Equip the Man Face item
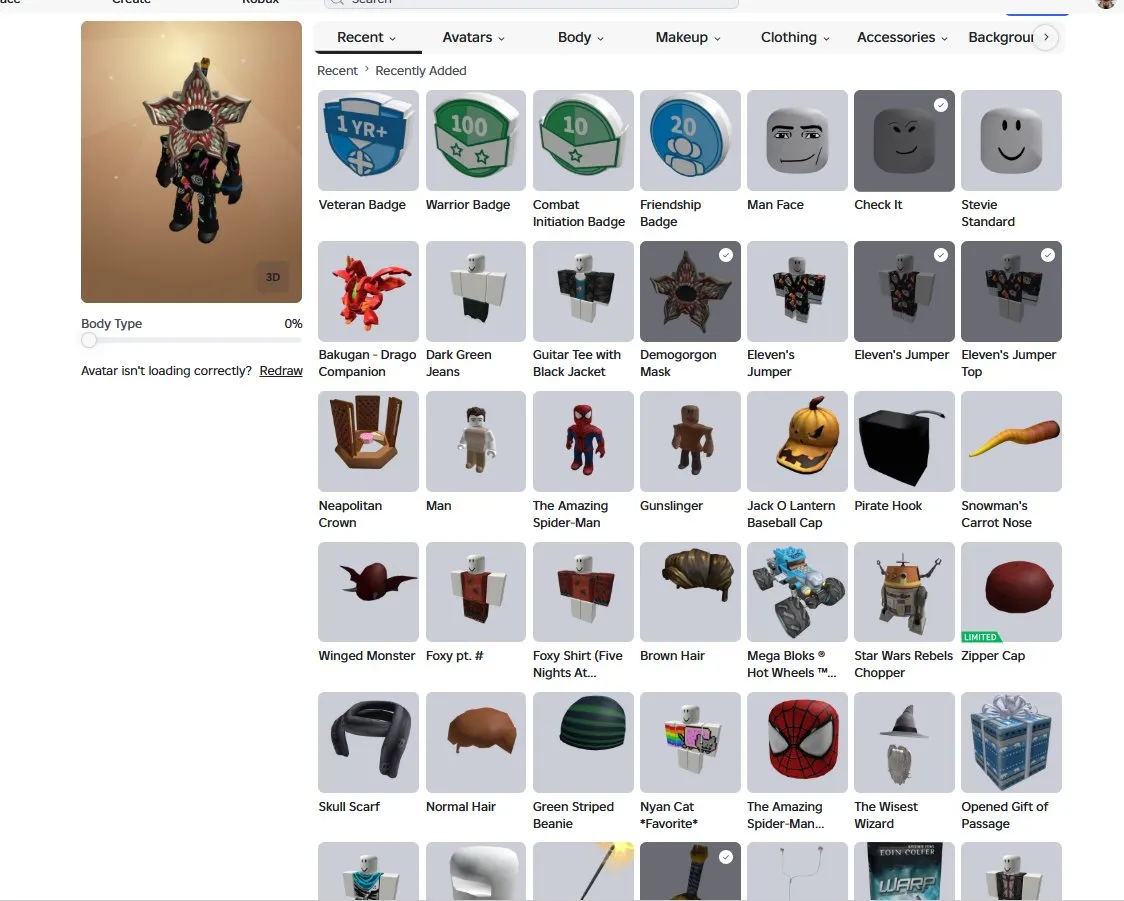The image size is (1124, 901). click(797, 140)
